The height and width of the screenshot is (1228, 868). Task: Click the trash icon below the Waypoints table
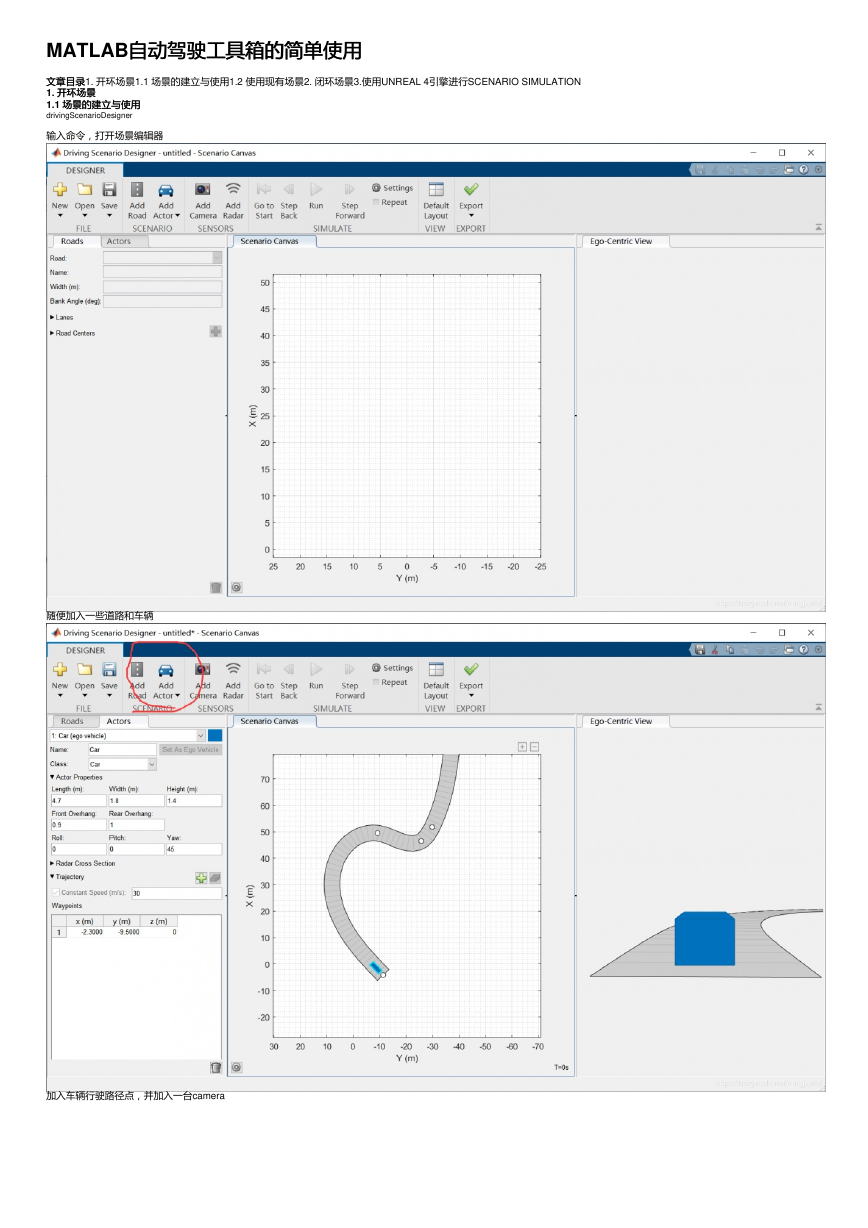[x=215, y=1068]
